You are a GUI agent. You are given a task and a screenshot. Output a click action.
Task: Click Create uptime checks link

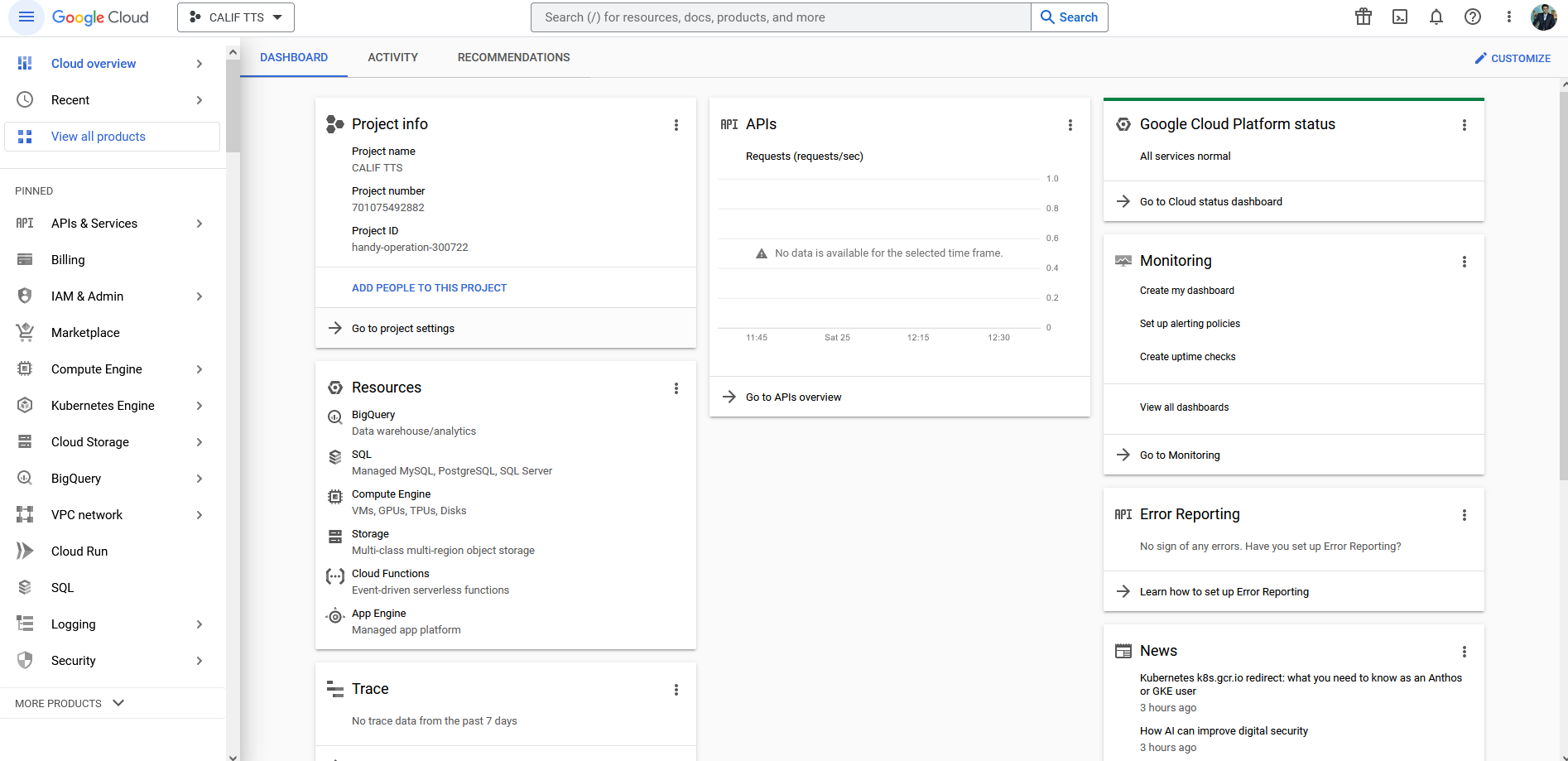1187,357
